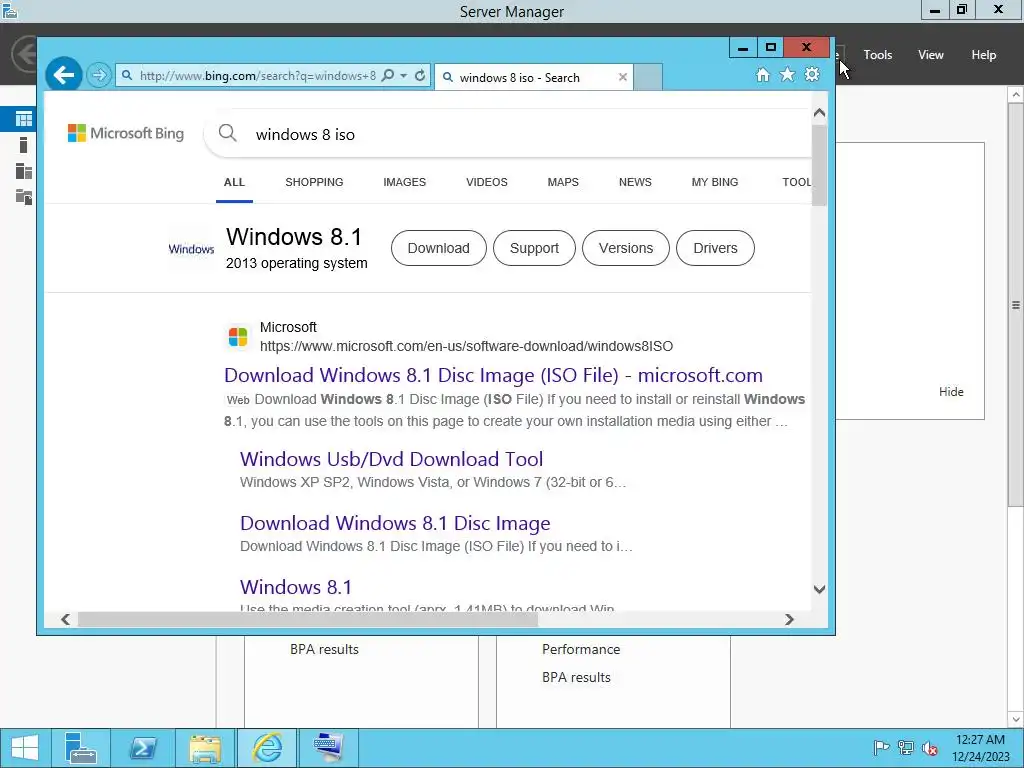Open the Windows Start button
The image size is (1024, 768).
(x=25, y=748)
